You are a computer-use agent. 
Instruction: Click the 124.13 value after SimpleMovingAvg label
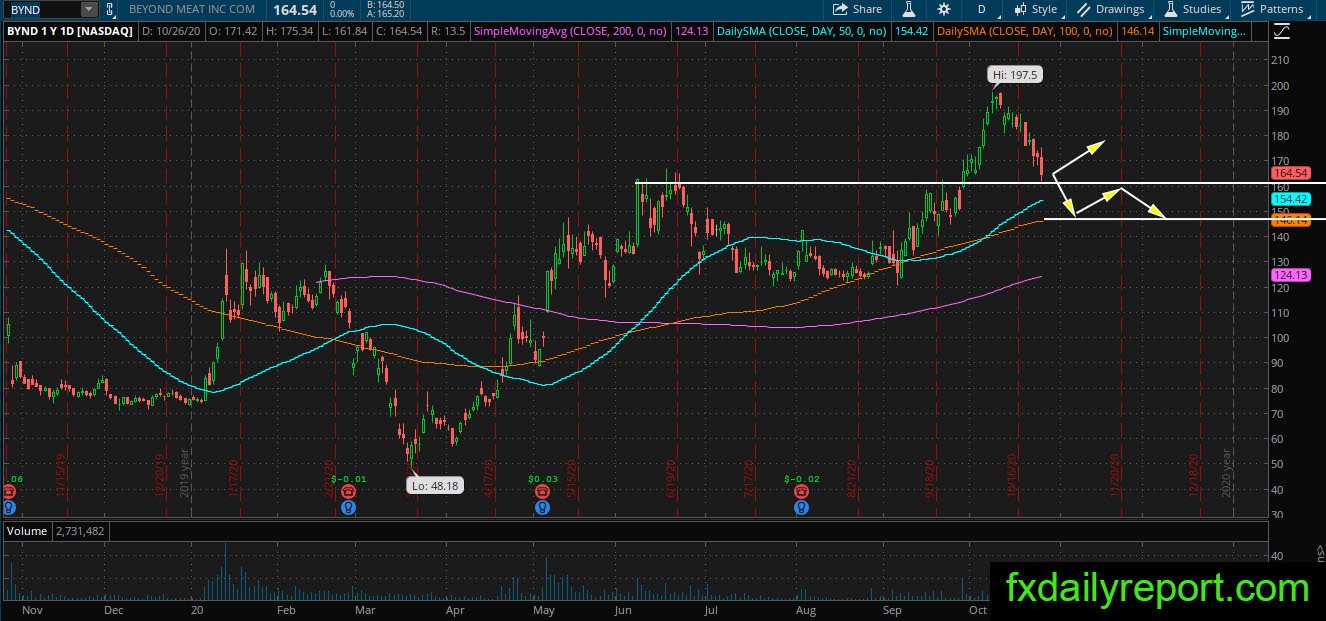tap(692, 32)
